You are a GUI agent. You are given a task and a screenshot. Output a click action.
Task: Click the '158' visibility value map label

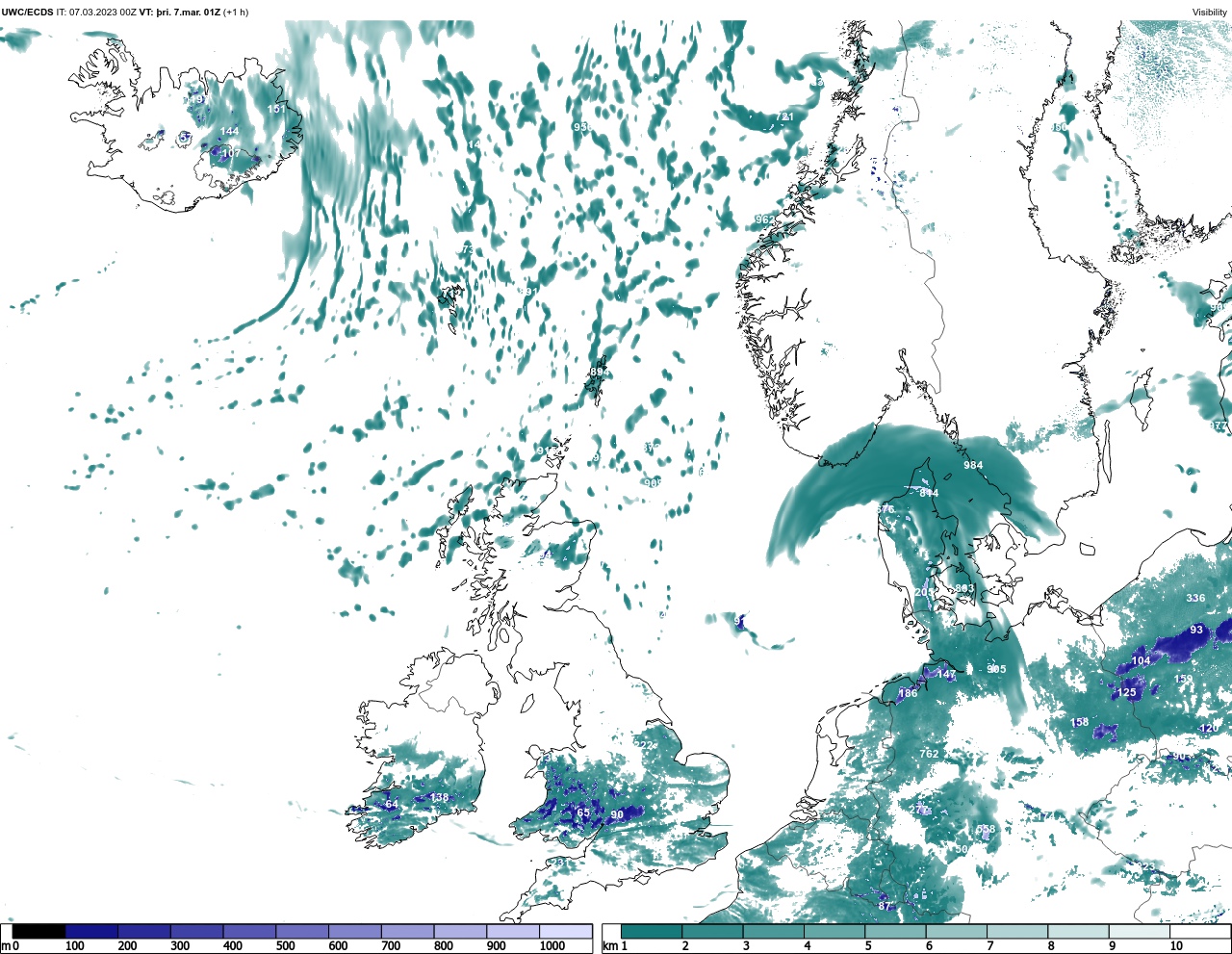1080,722
